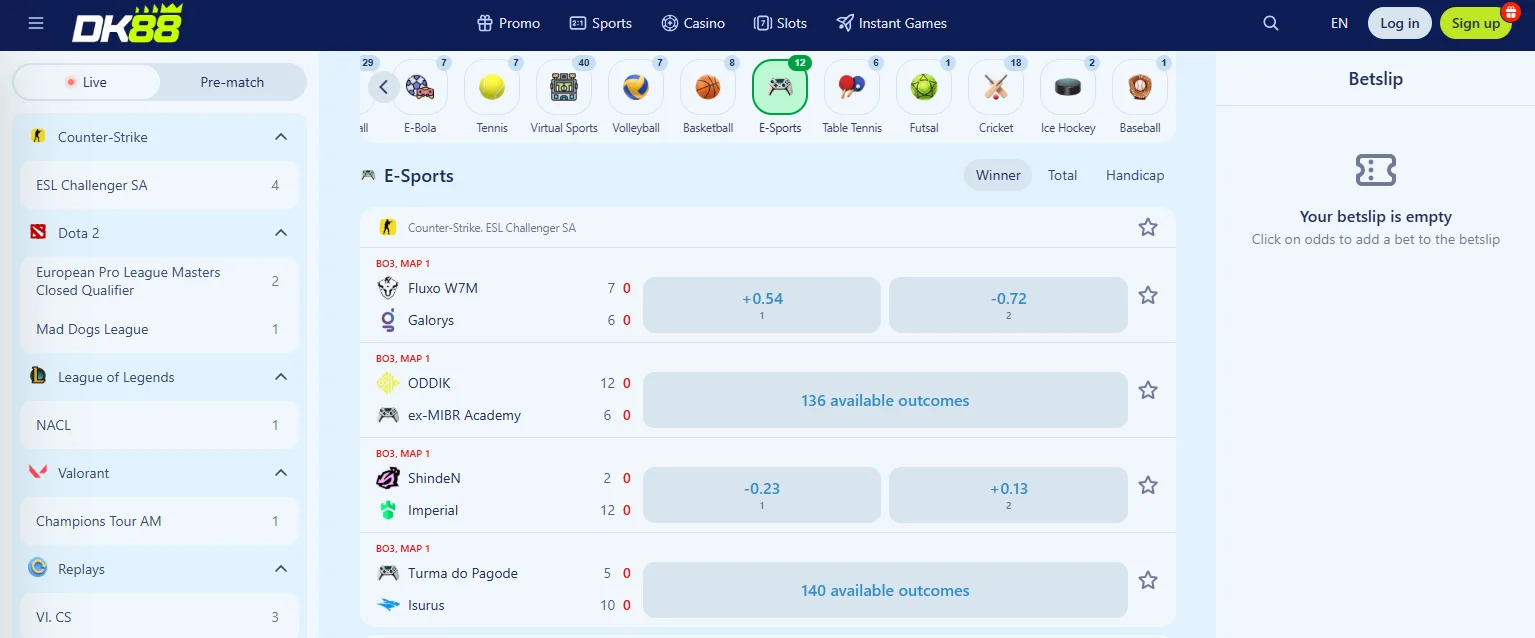Viewport: 1535px width, 638px height.
Task: Open the Casino menu
Action: (x=693, y=23)
